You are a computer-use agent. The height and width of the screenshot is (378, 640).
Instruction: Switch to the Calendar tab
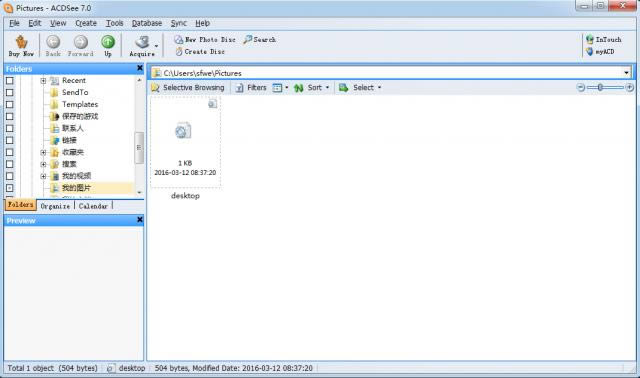pos(93,206)
